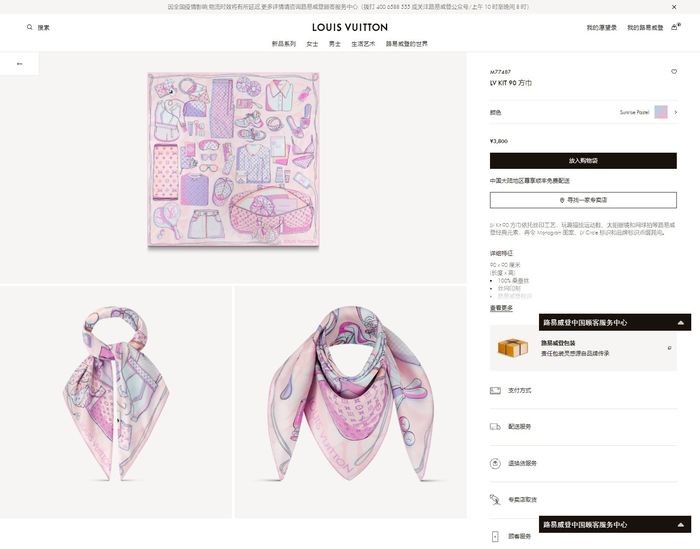Click the in-store pickup icon
The width and height of the screenshot is (700, 549).
[x=495, y=499]
